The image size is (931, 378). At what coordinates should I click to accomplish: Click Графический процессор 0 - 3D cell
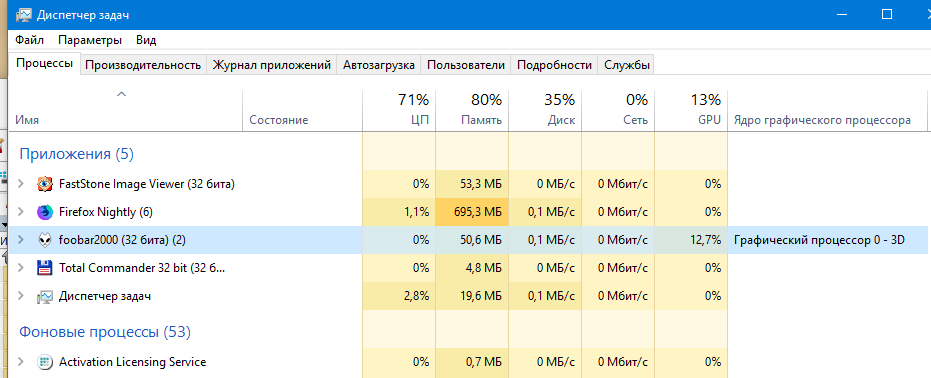click(x=827, y=240)
